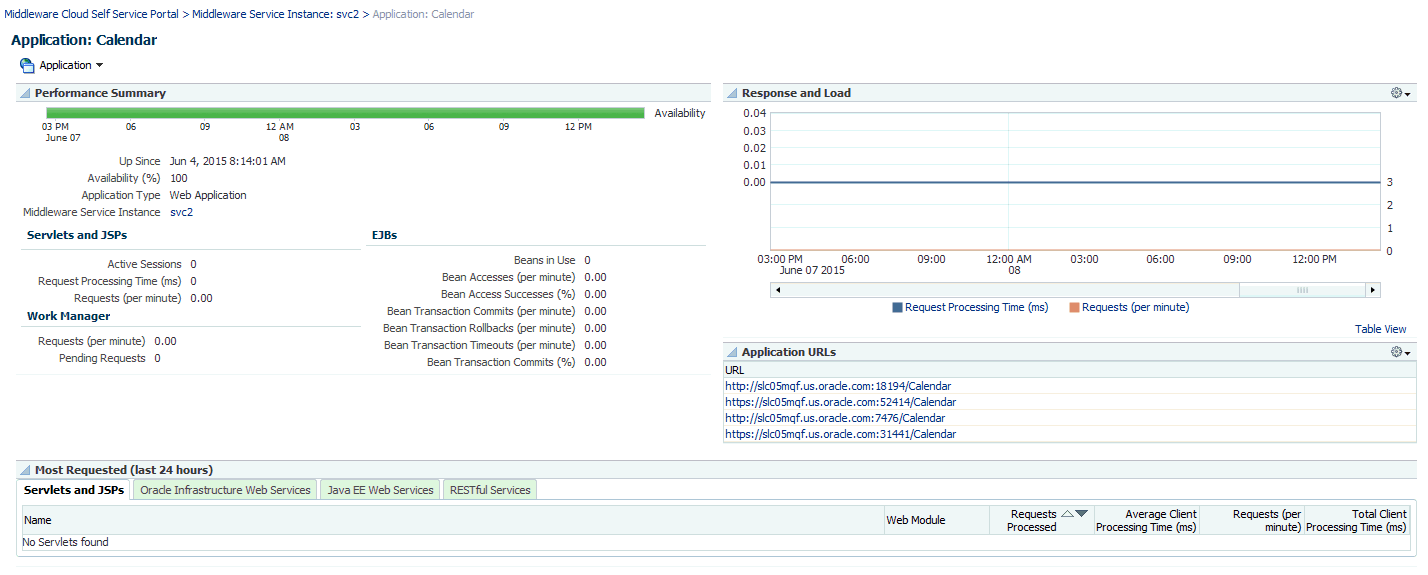
Task: Open the Application menu dropdown
Action: (71, 65)
